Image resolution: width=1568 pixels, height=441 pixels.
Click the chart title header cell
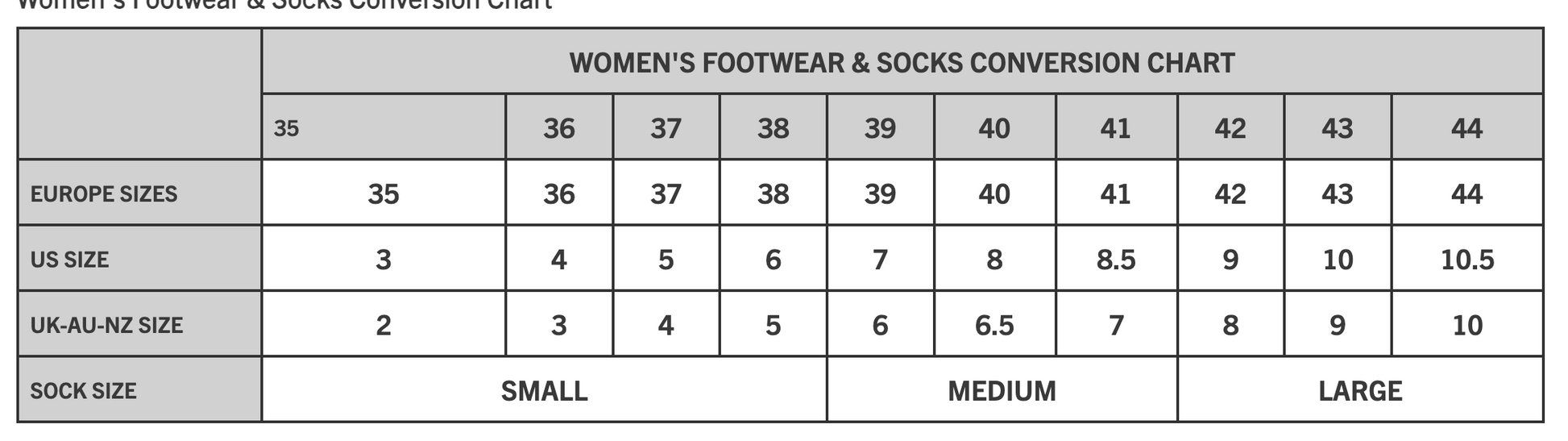(902, 62)
